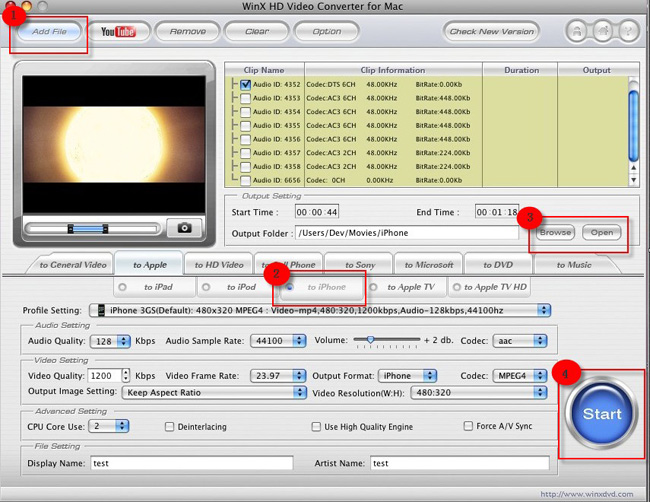Click the Video Quality 1200 field

(104, 376)
